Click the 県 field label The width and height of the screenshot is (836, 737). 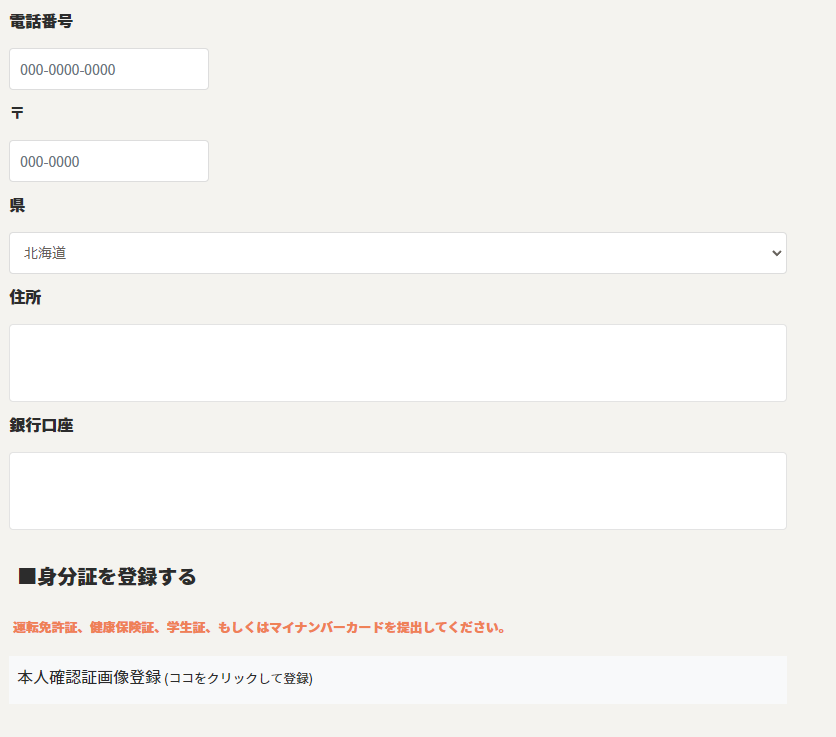(x=17, y=205)
